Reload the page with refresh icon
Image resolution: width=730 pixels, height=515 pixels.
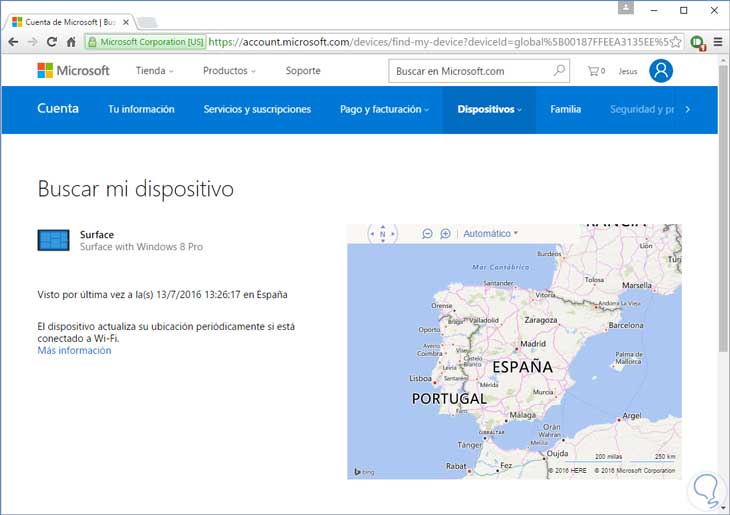coord(52,42)
